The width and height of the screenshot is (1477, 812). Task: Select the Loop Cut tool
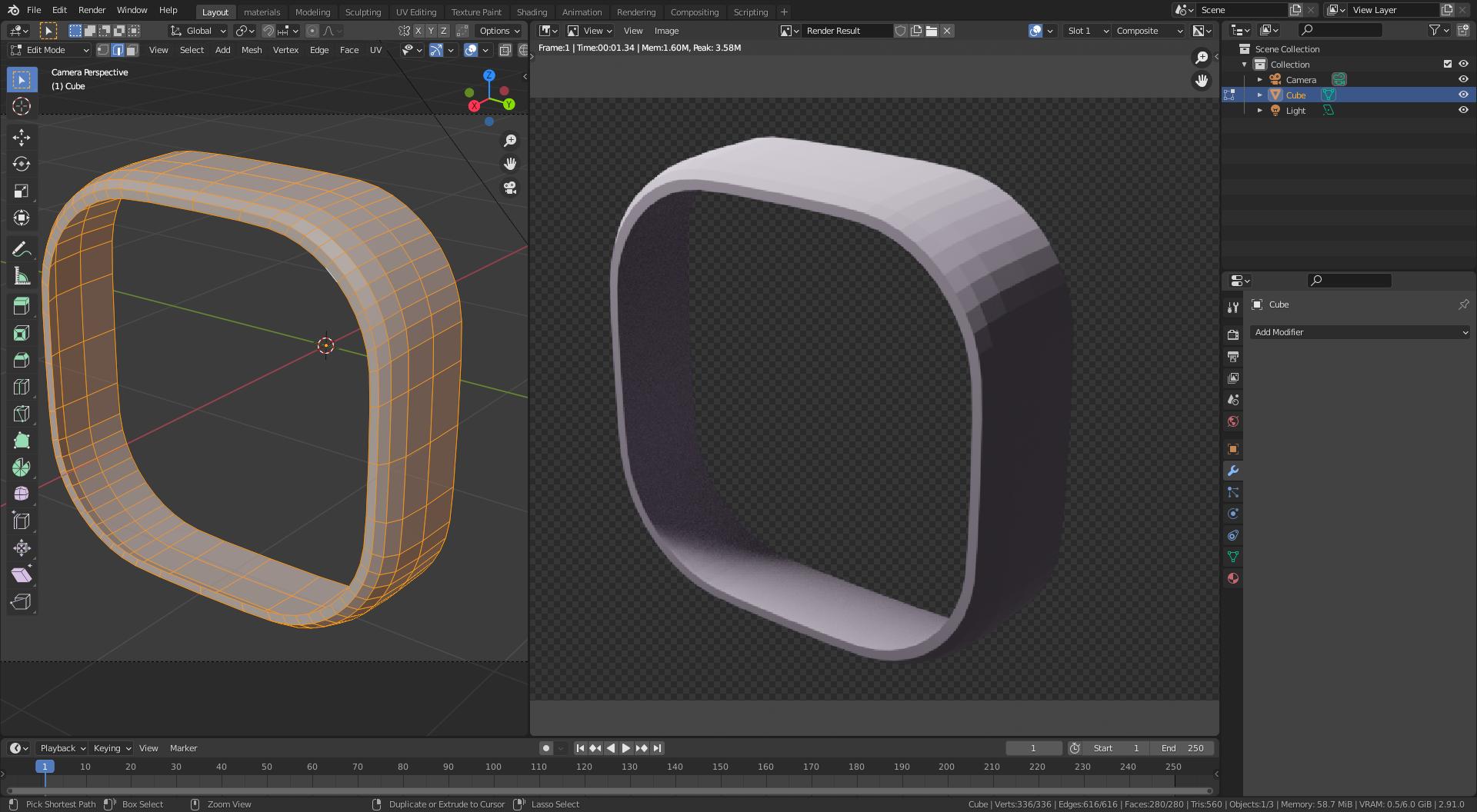click(x=22, y=387)
